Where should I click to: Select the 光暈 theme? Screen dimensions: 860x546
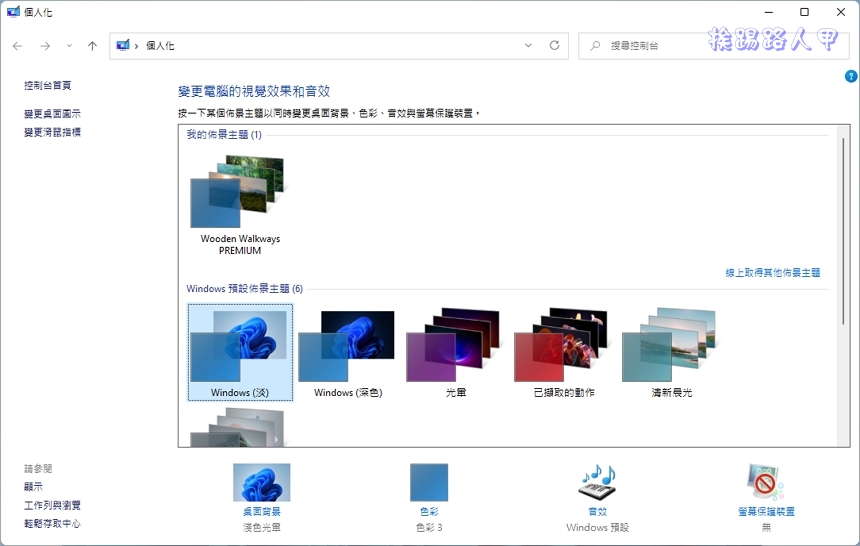coord(456,352)
